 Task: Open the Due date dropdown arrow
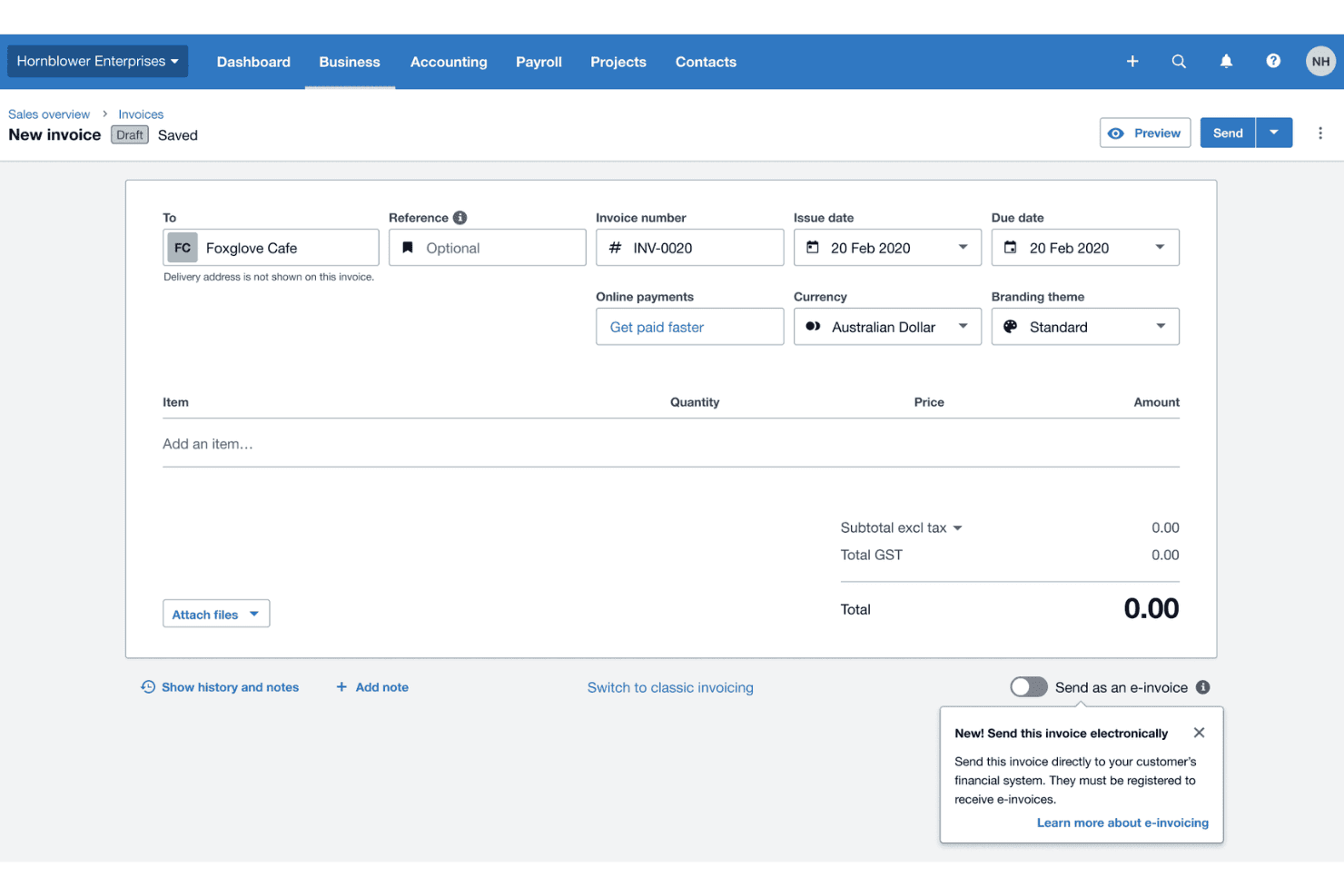pyautogui.click(x=1160, y=247)
